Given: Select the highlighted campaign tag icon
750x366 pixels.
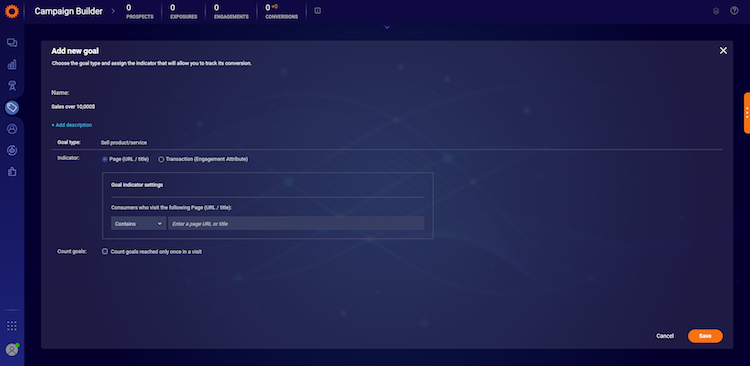Looking at the screenshot, I should click(x=12, y=107).
